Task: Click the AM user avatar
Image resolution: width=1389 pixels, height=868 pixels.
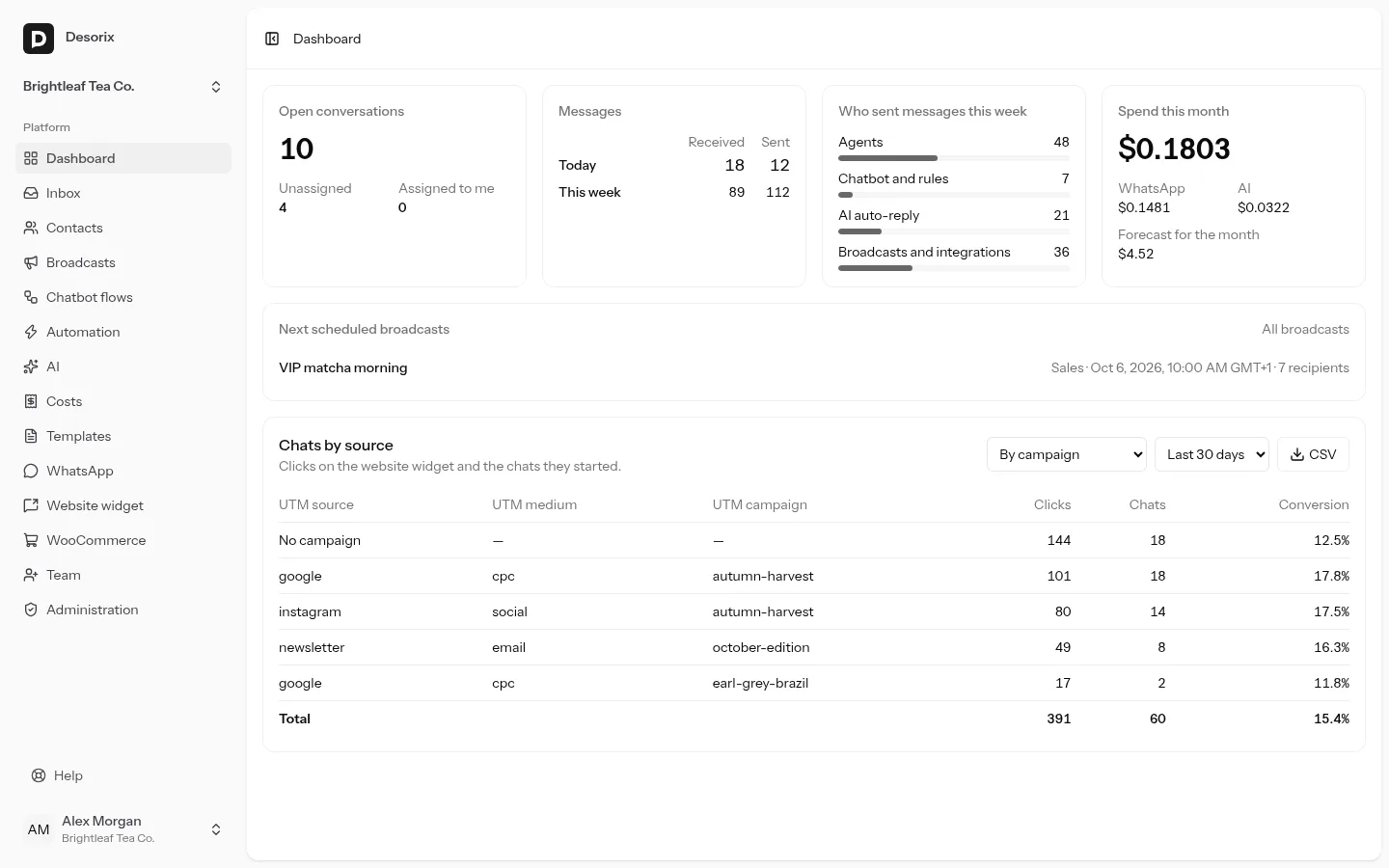Action: click(x=39, y=829)
